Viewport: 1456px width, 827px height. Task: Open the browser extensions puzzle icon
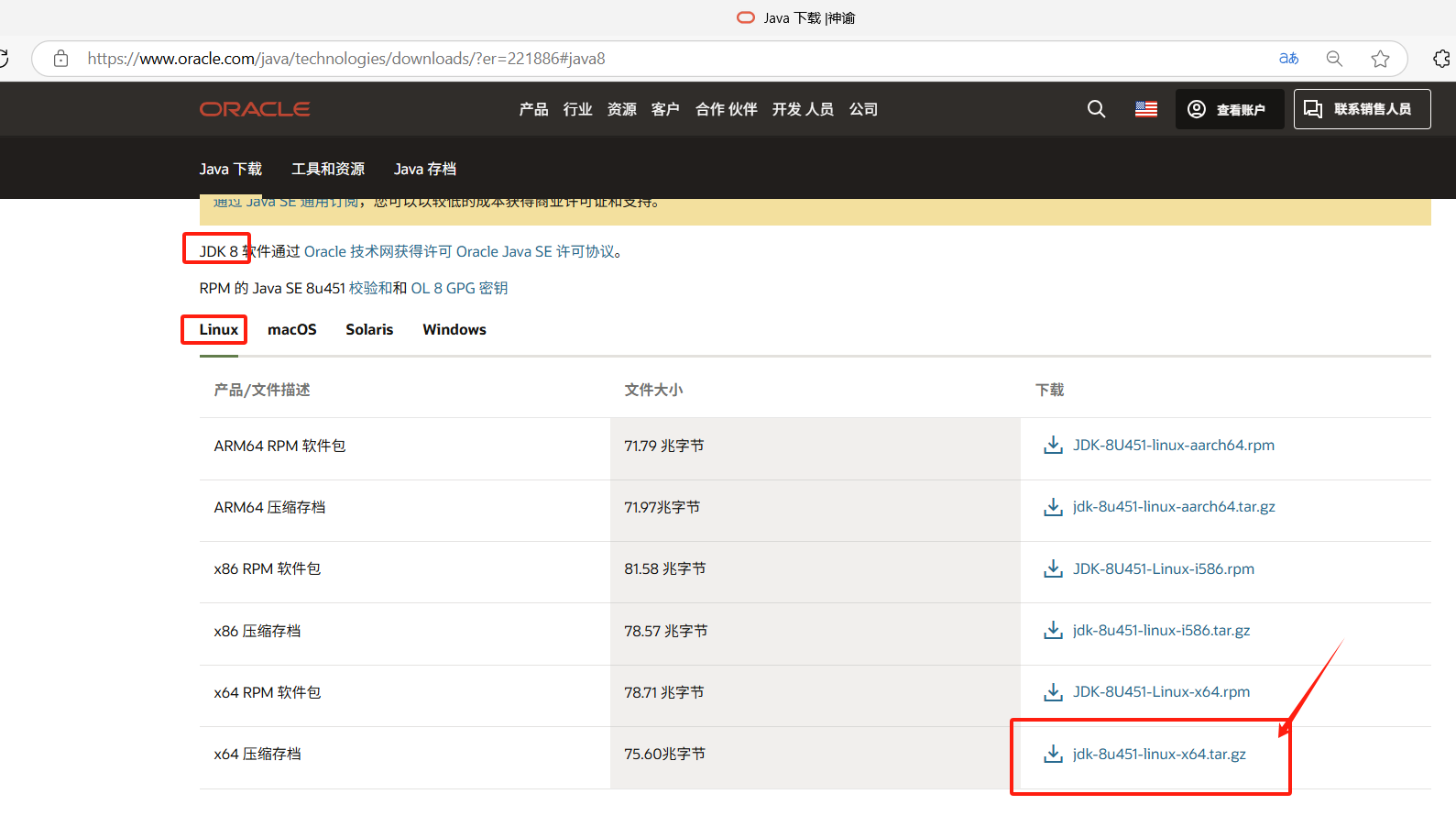1441,59
